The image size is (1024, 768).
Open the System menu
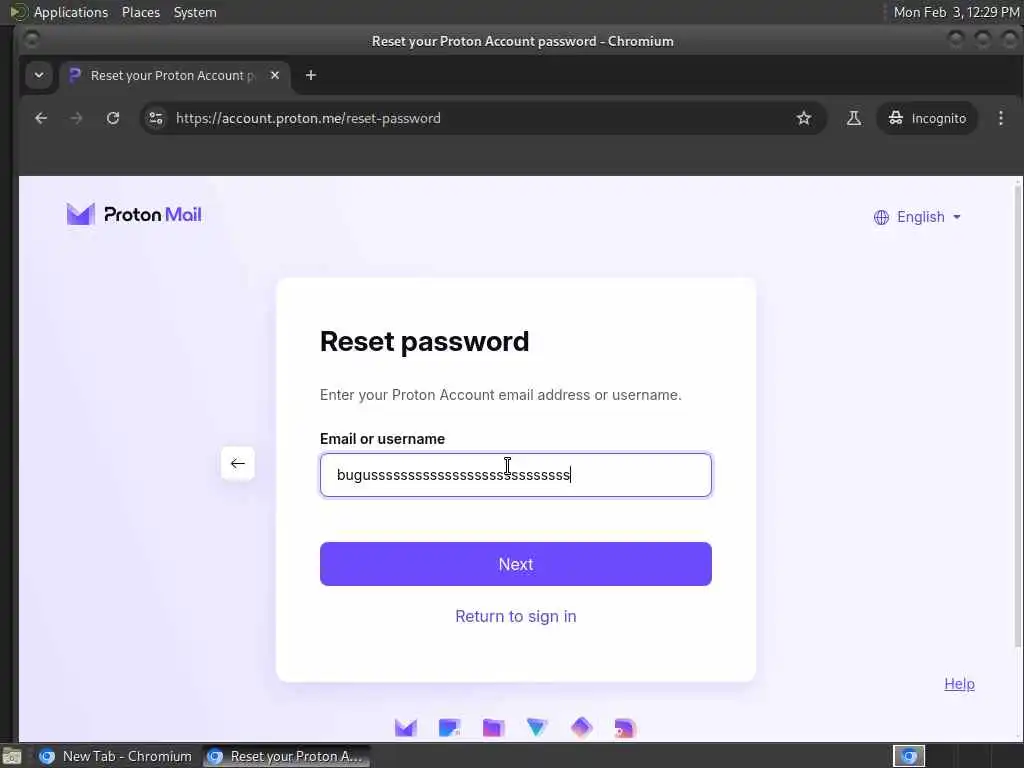pos(195,12)
